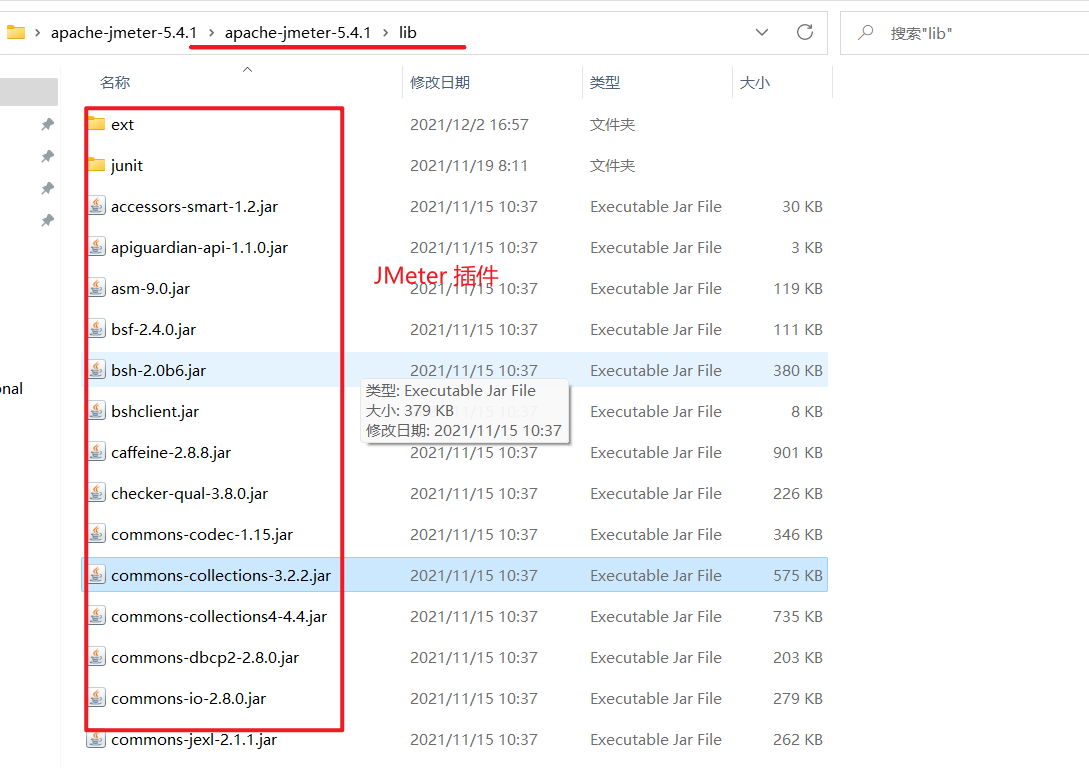Image resolution: width=1089 pixels, height=768 pixels.
Task: Click the 2021/11/19 8:11 date cell
Action: (469, 166)
